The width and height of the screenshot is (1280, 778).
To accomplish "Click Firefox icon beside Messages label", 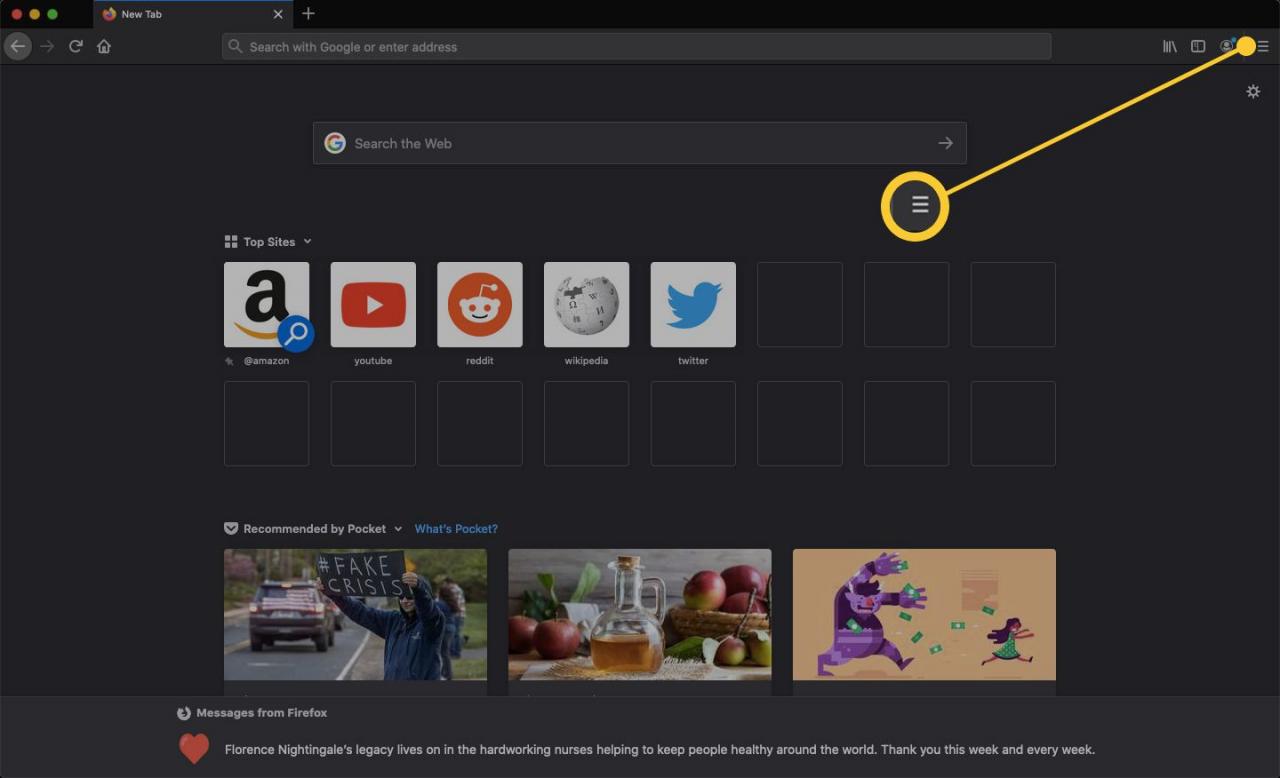I will click(183, 713).
